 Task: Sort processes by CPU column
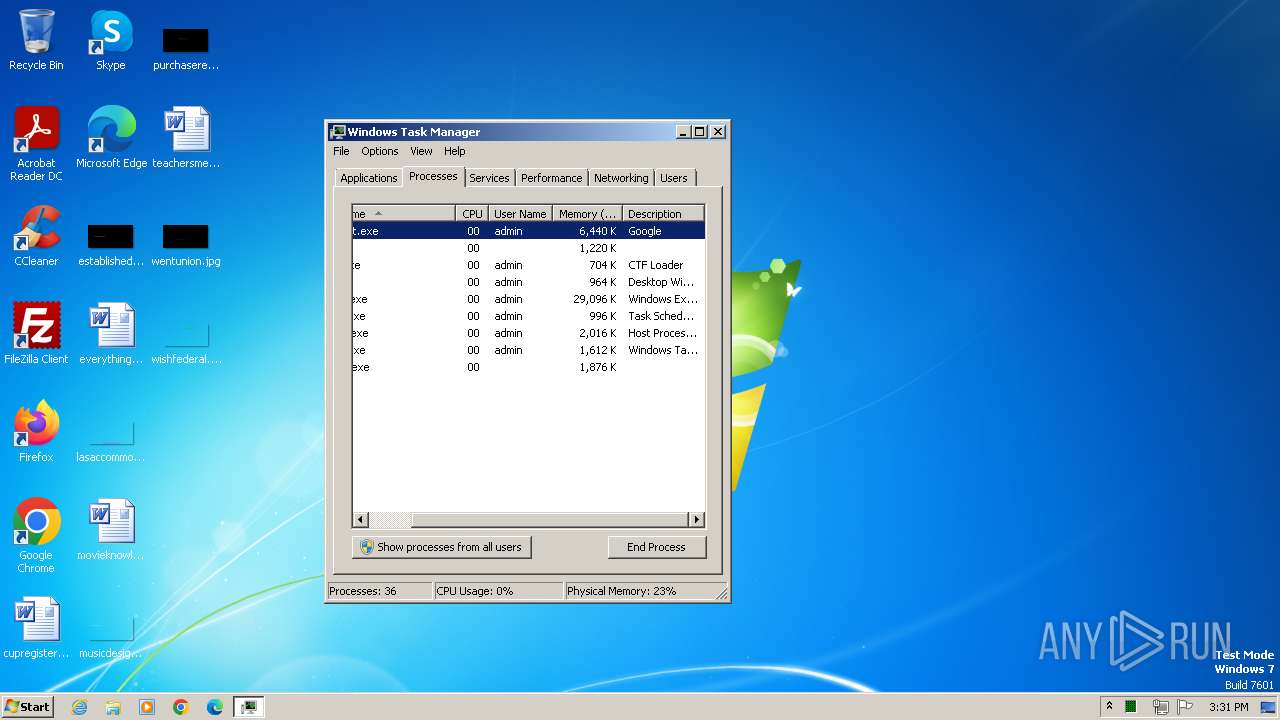pos(472,213)
